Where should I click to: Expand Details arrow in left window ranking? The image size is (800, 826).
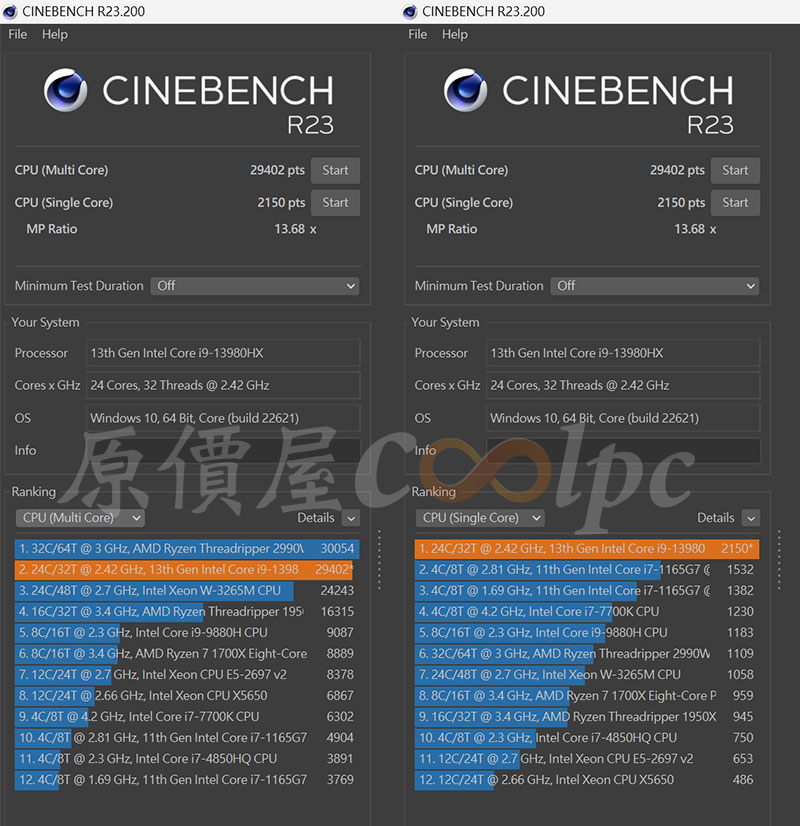click(x=351, y=518)
